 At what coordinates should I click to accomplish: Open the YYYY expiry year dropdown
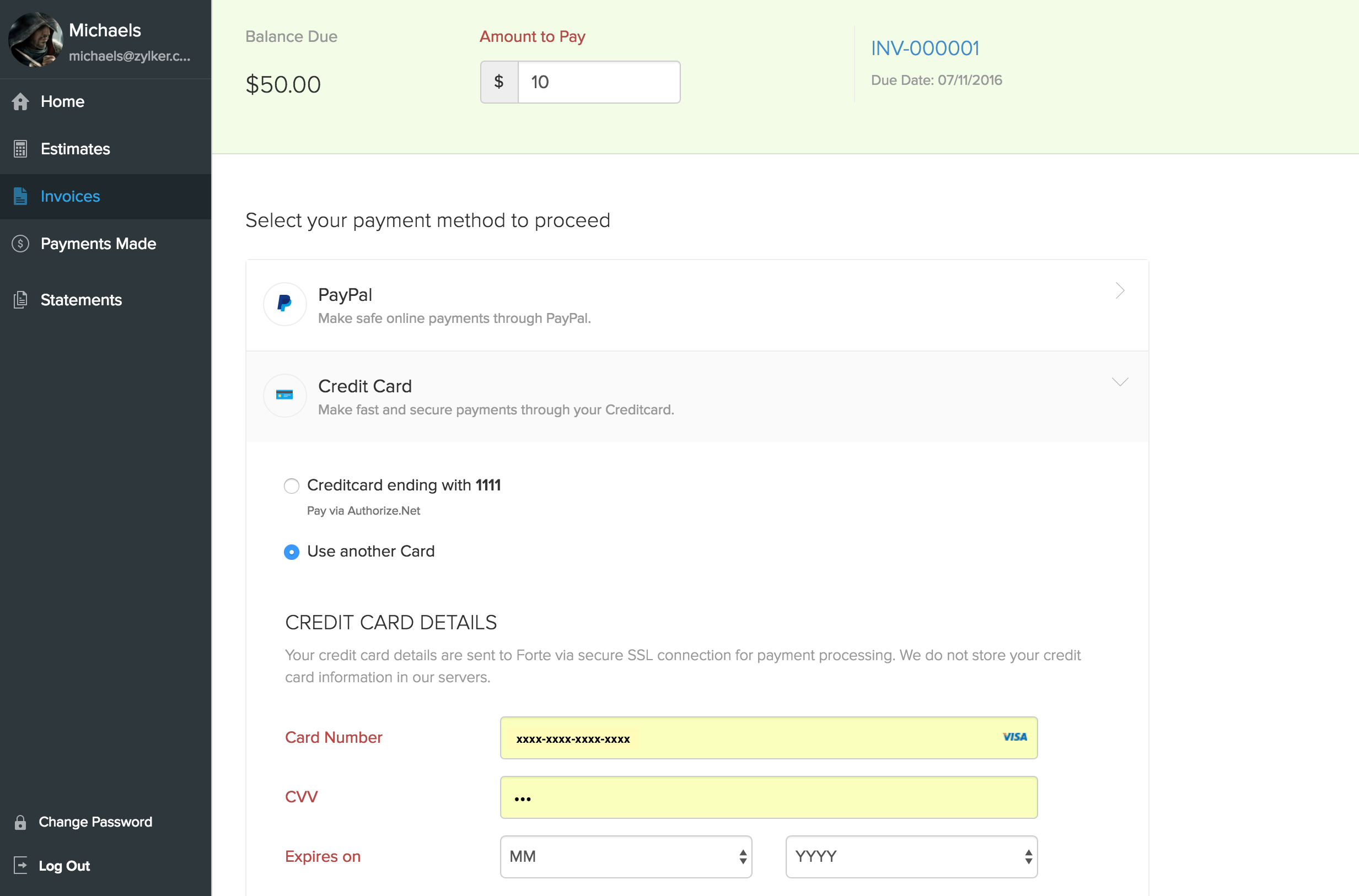click(x=911, y=856)
